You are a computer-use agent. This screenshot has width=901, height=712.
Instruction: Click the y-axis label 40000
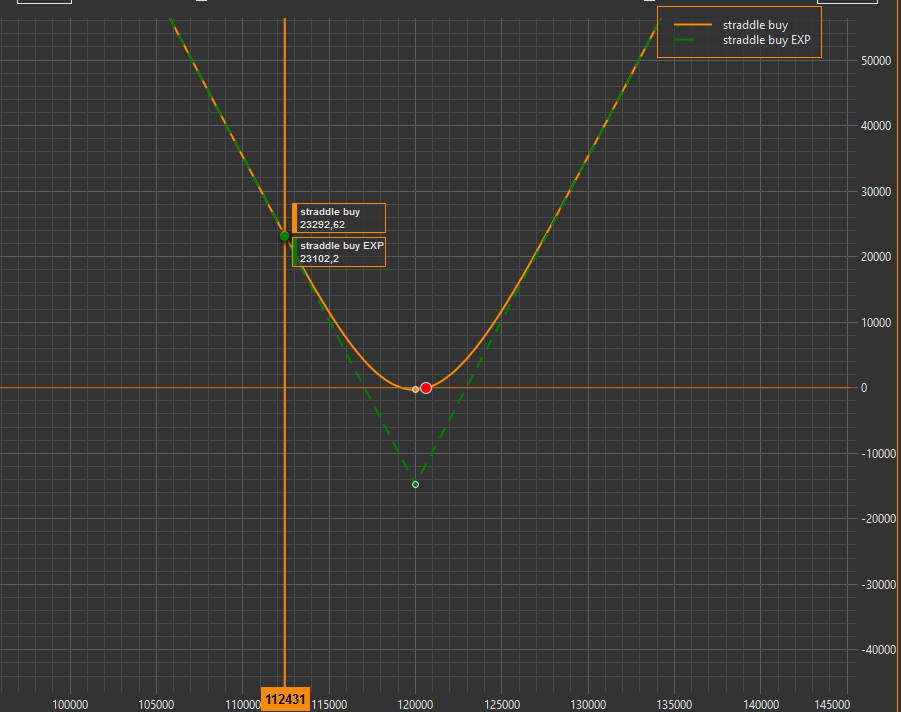pos(876,126)
